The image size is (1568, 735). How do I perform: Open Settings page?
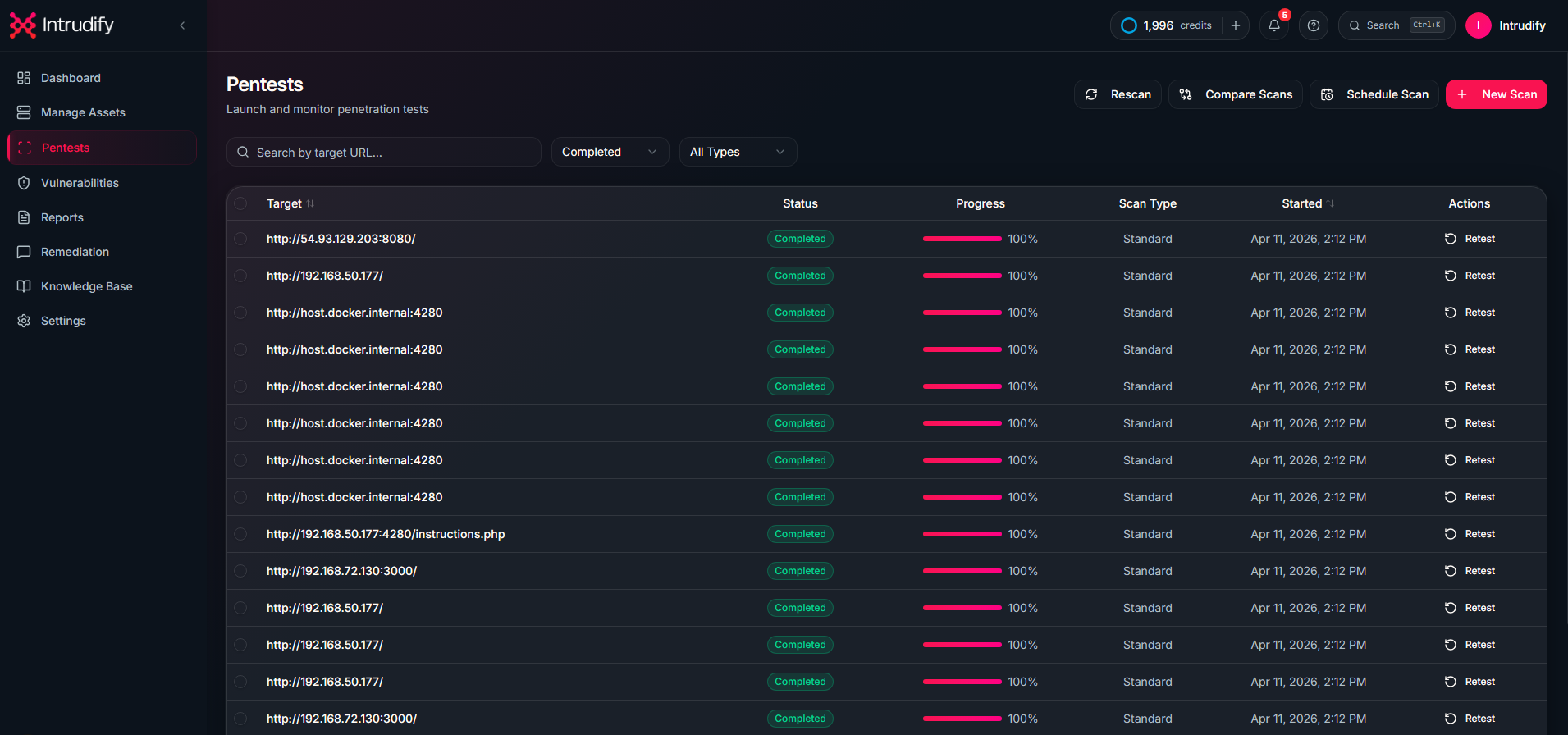102,321
